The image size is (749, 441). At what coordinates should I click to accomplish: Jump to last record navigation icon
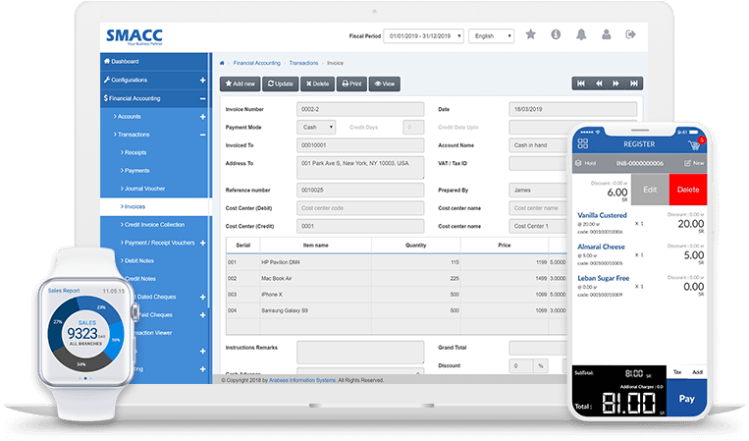point(636,84)
